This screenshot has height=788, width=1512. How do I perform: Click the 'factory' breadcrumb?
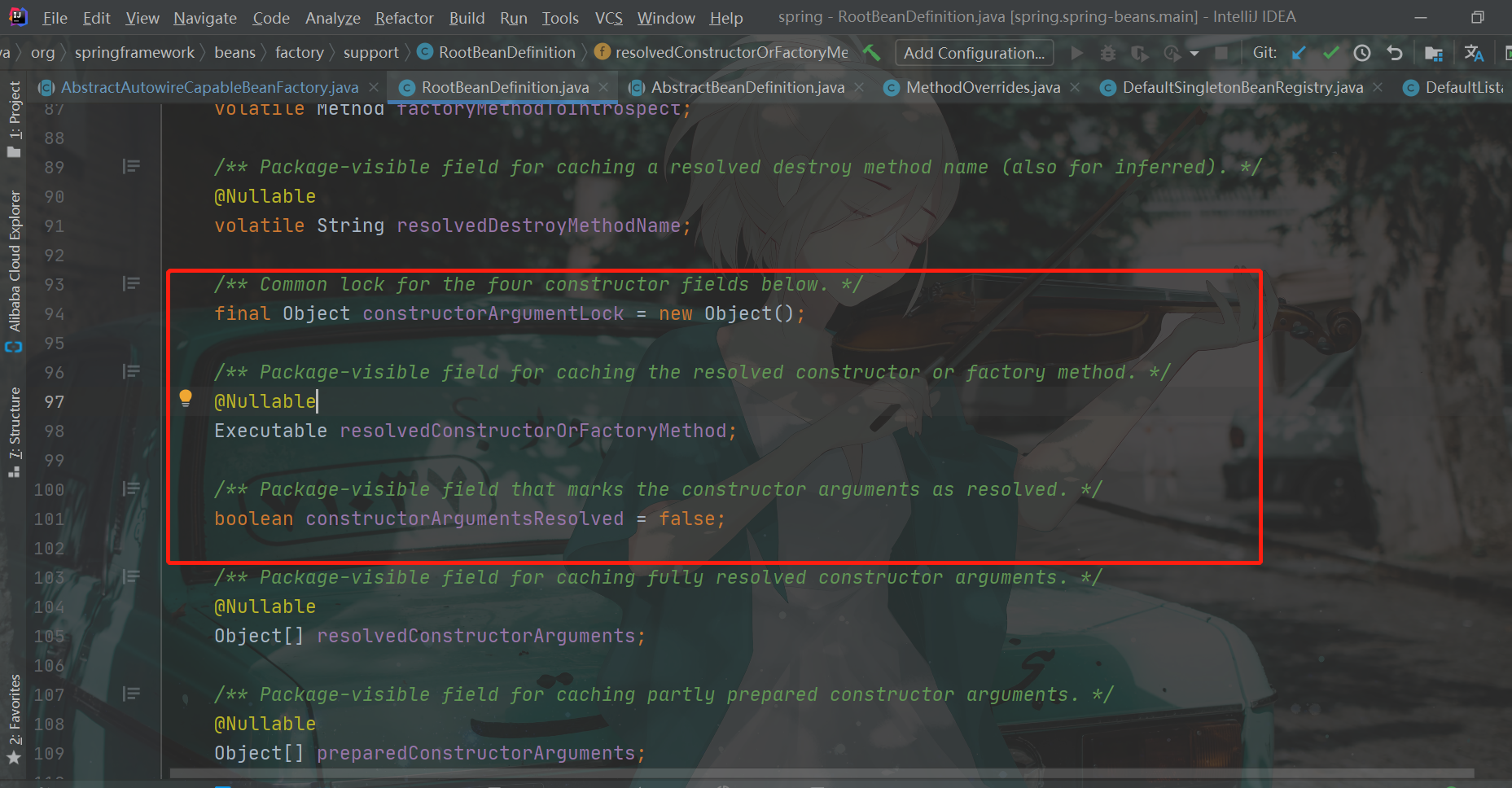(300, 53)
